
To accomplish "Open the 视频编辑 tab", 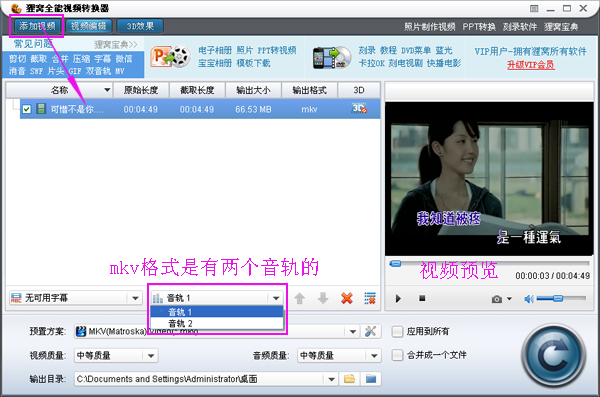I will 89,26.
